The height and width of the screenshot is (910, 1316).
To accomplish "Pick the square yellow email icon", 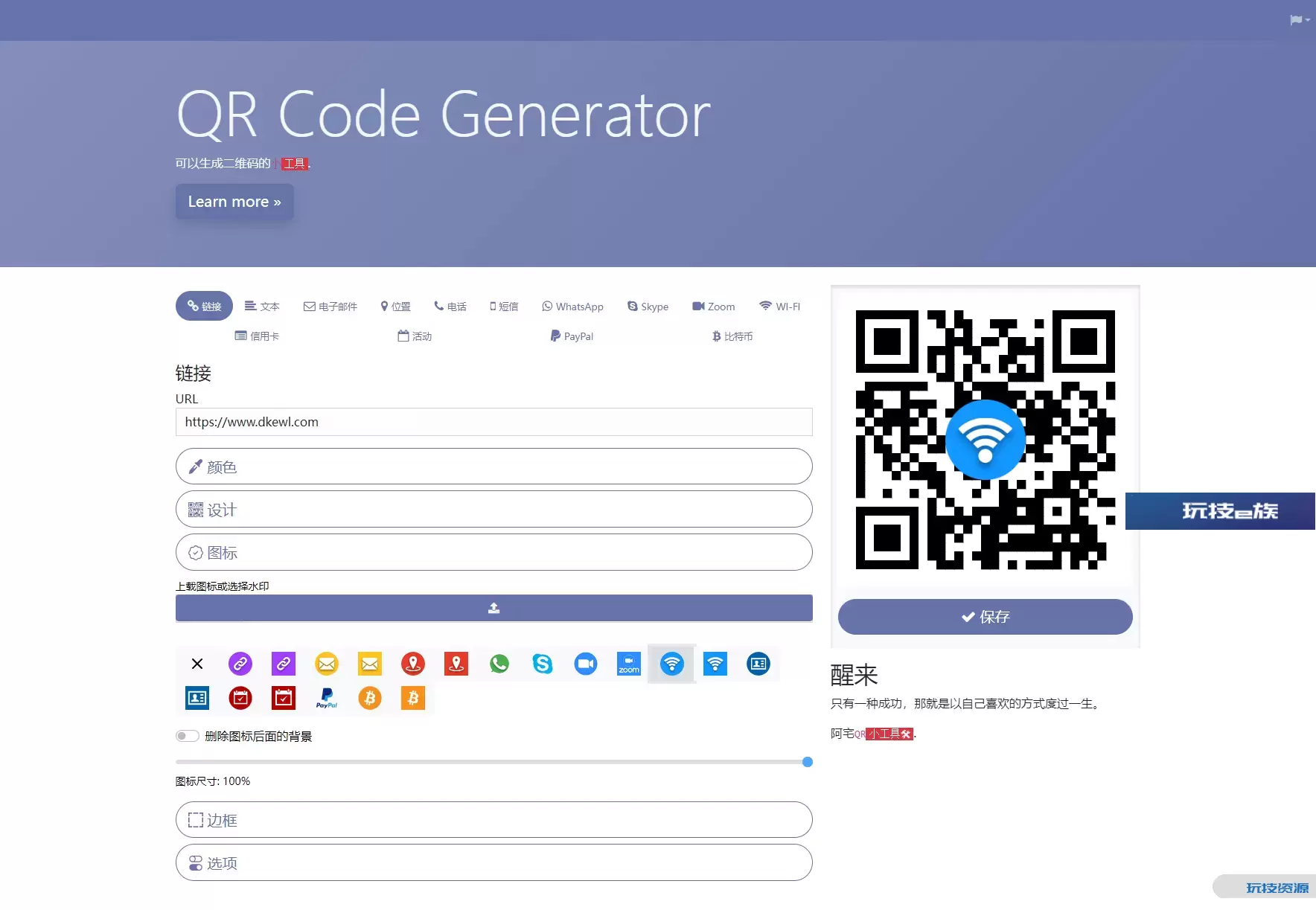I will click(x=370, y=664).
